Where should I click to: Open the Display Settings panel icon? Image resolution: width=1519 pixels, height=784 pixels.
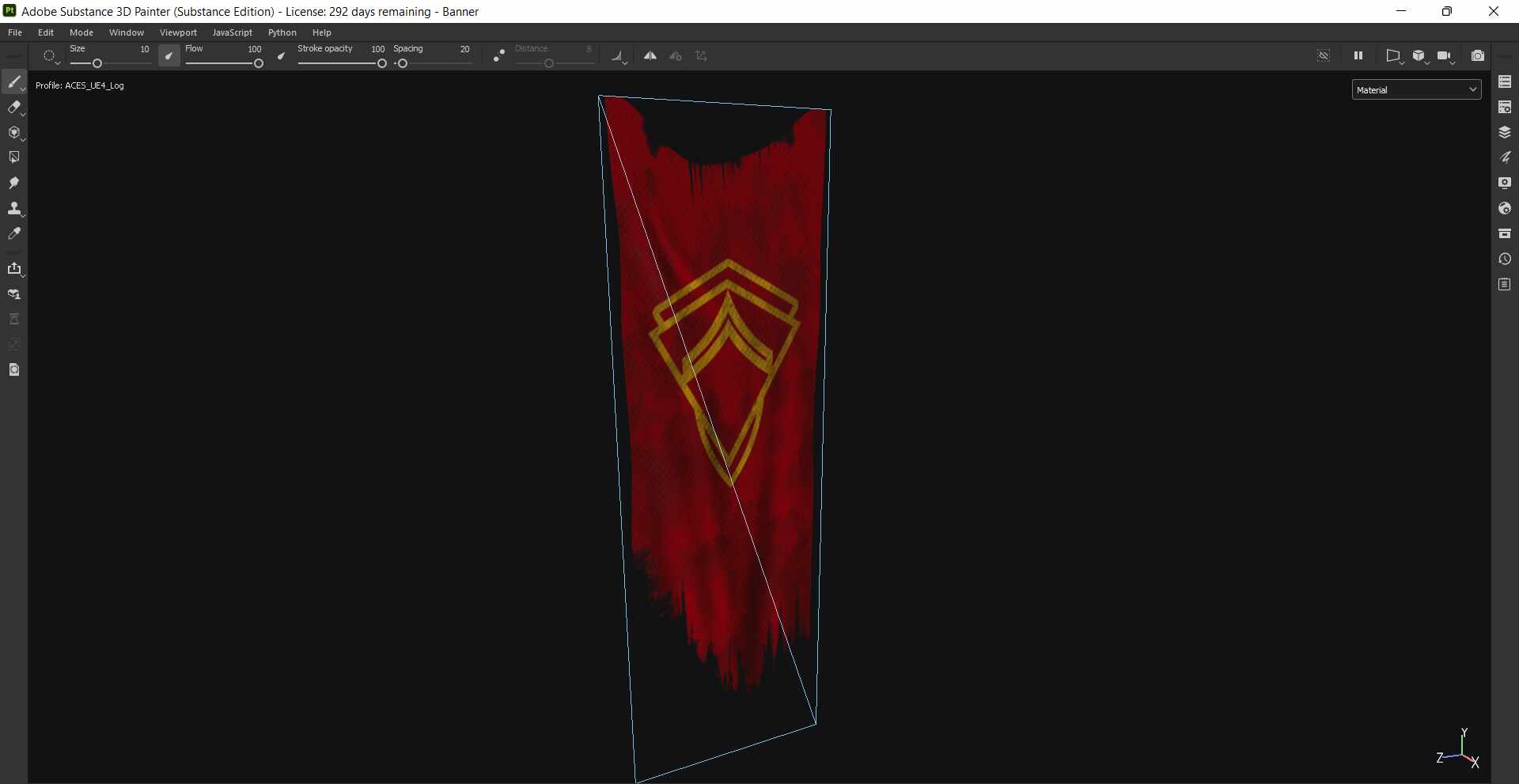pos(1505,183)
